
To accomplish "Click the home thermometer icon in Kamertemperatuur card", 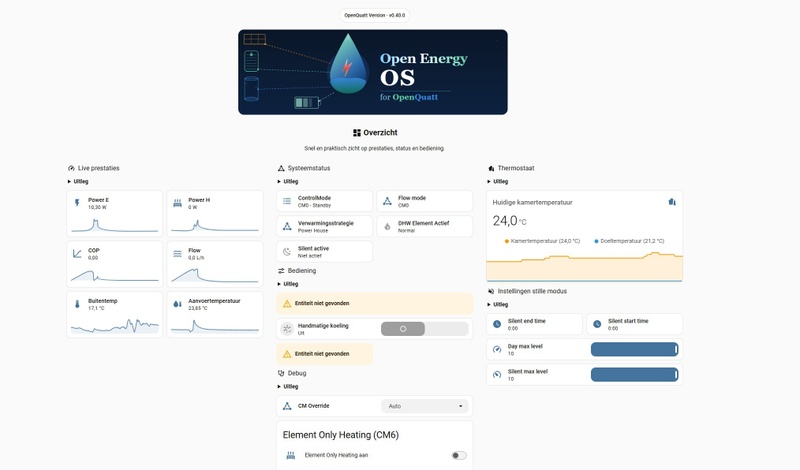I will click(672, 202).
